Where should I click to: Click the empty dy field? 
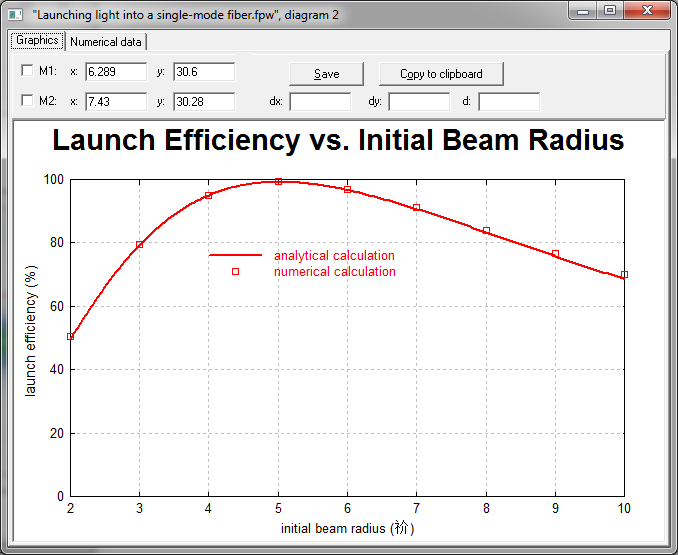(419, 102)
